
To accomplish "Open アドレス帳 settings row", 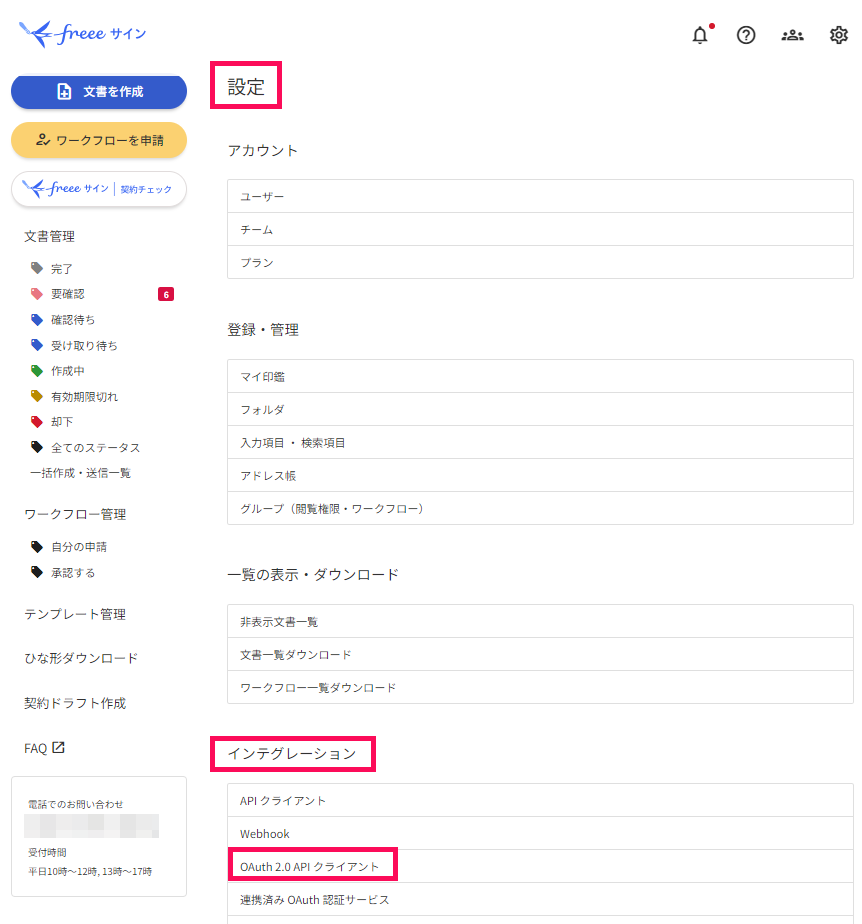I will [x=540, y=475].
